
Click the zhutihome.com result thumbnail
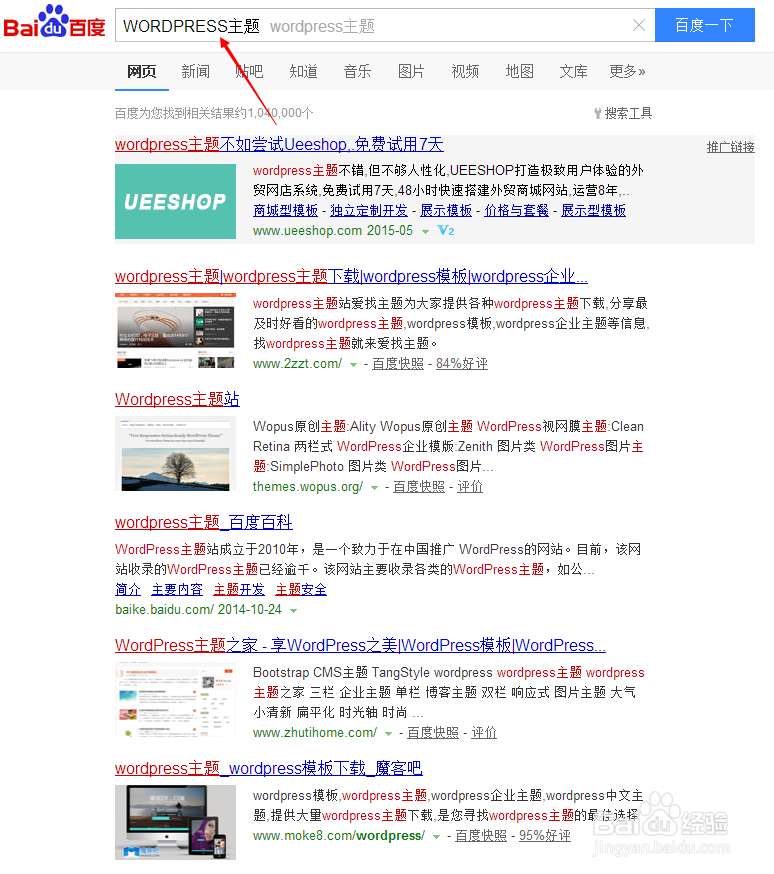click(176, 700)
